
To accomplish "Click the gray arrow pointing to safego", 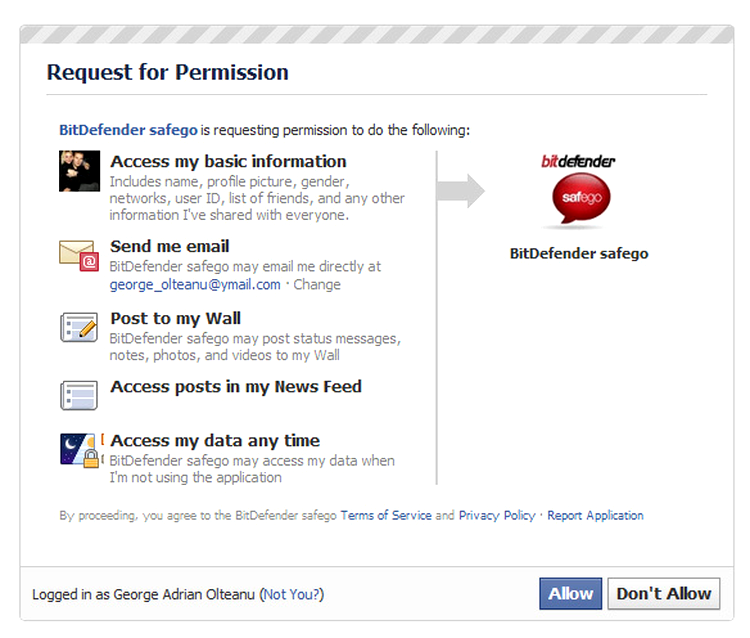I will point(461,191).
